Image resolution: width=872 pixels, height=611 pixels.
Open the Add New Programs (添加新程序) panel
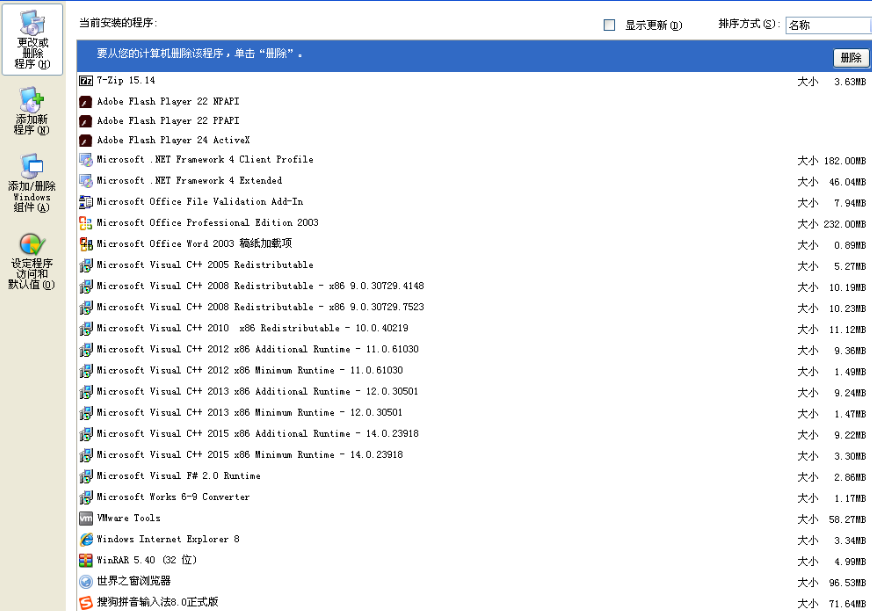[x=32, y=111]
